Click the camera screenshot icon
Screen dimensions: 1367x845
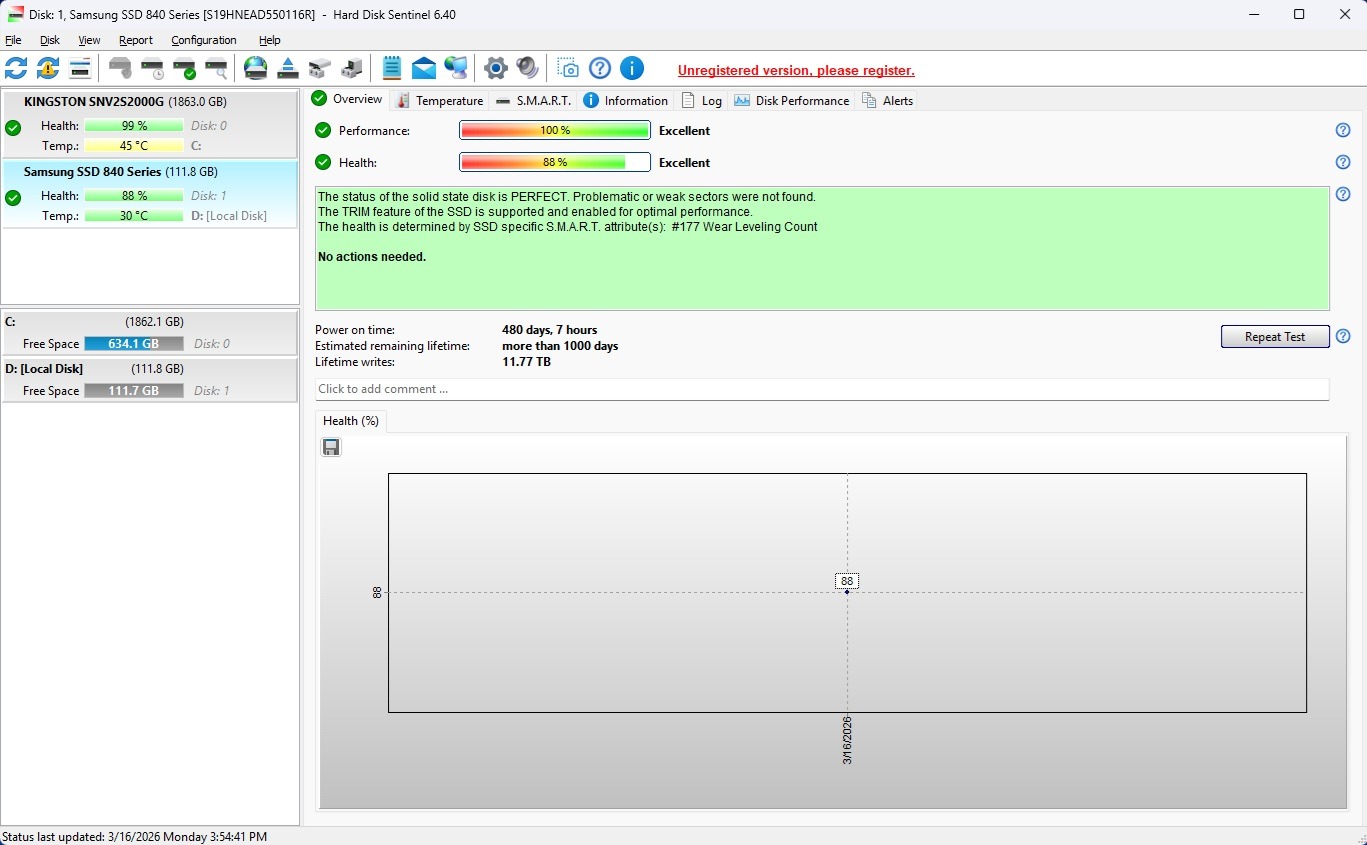[568, 68]
